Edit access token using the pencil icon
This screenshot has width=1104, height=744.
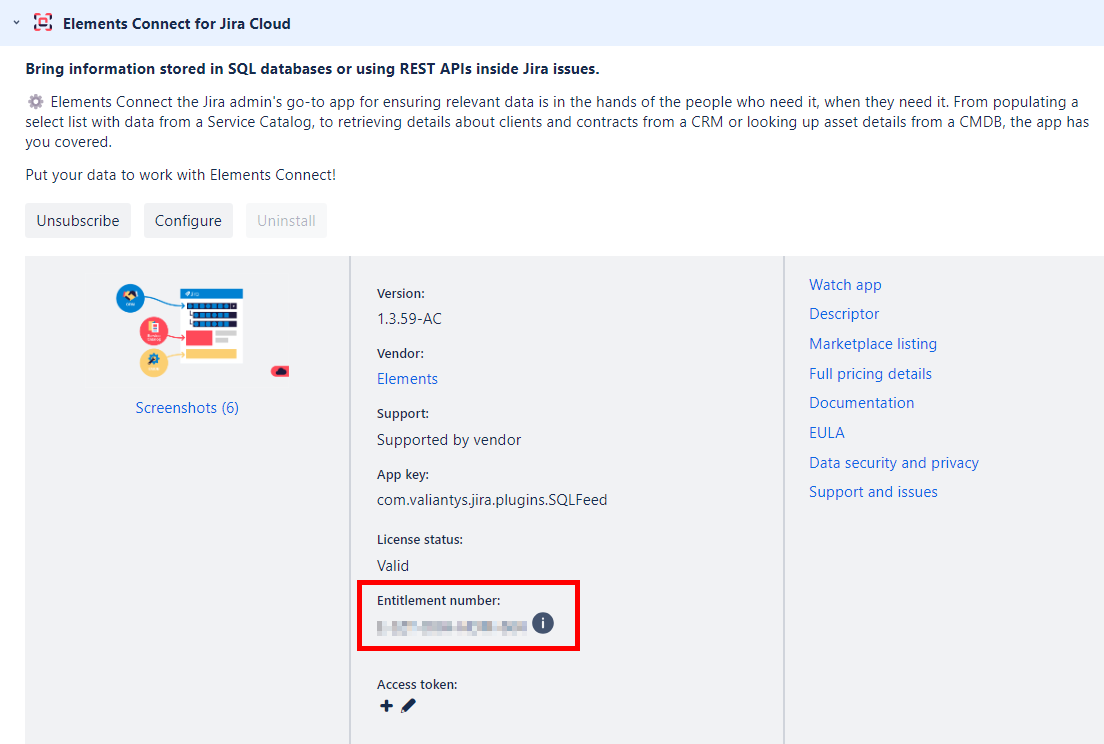(408, 706)
